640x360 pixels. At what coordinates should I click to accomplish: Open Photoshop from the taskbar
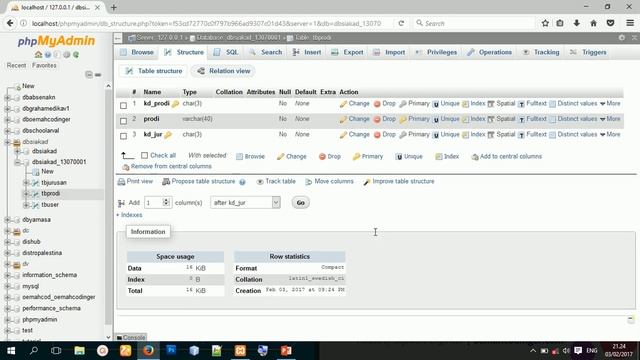(171, 351)
